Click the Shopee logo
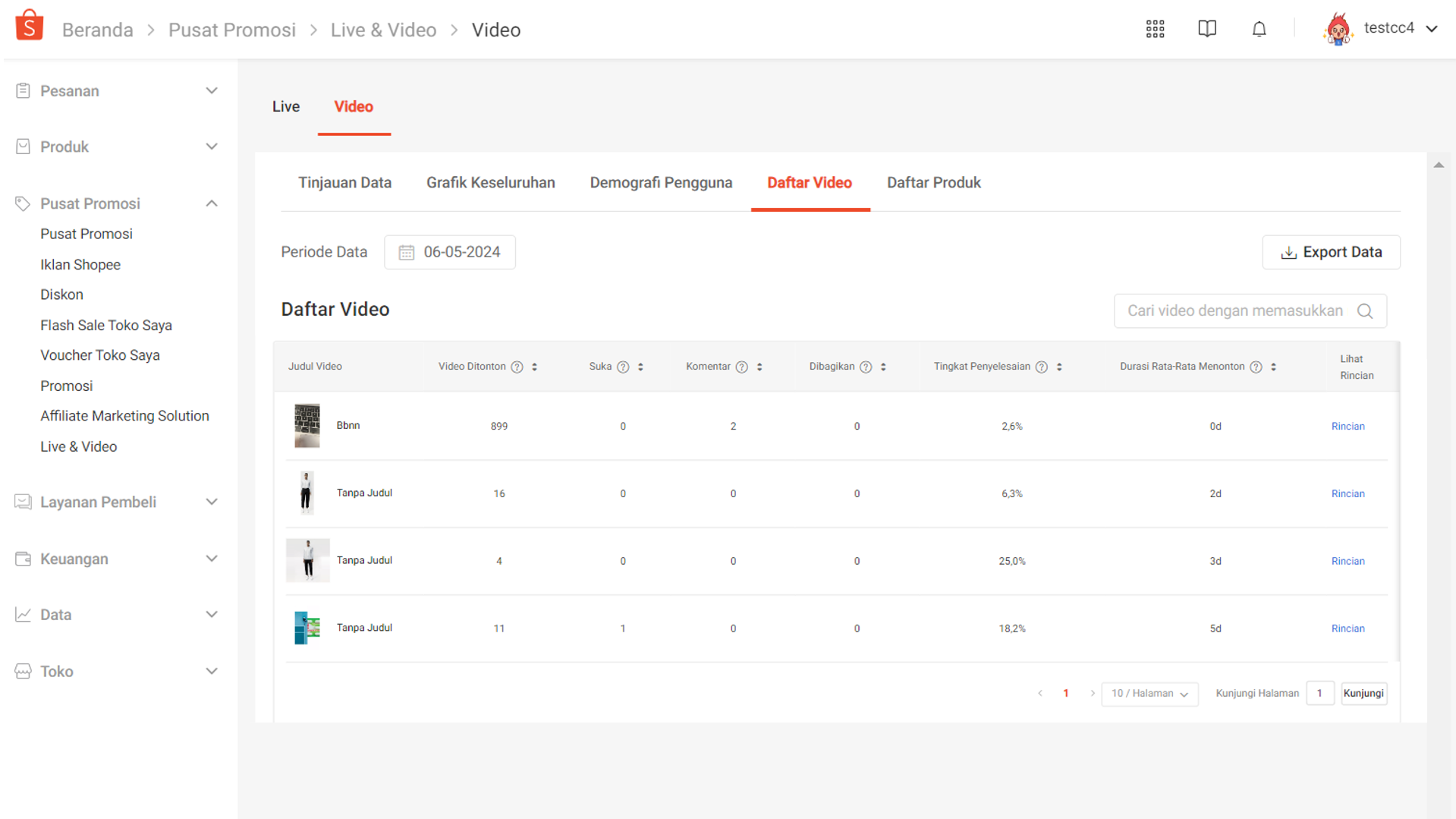The width and height of the screenshot is (1456, 819). click(29, 24)
